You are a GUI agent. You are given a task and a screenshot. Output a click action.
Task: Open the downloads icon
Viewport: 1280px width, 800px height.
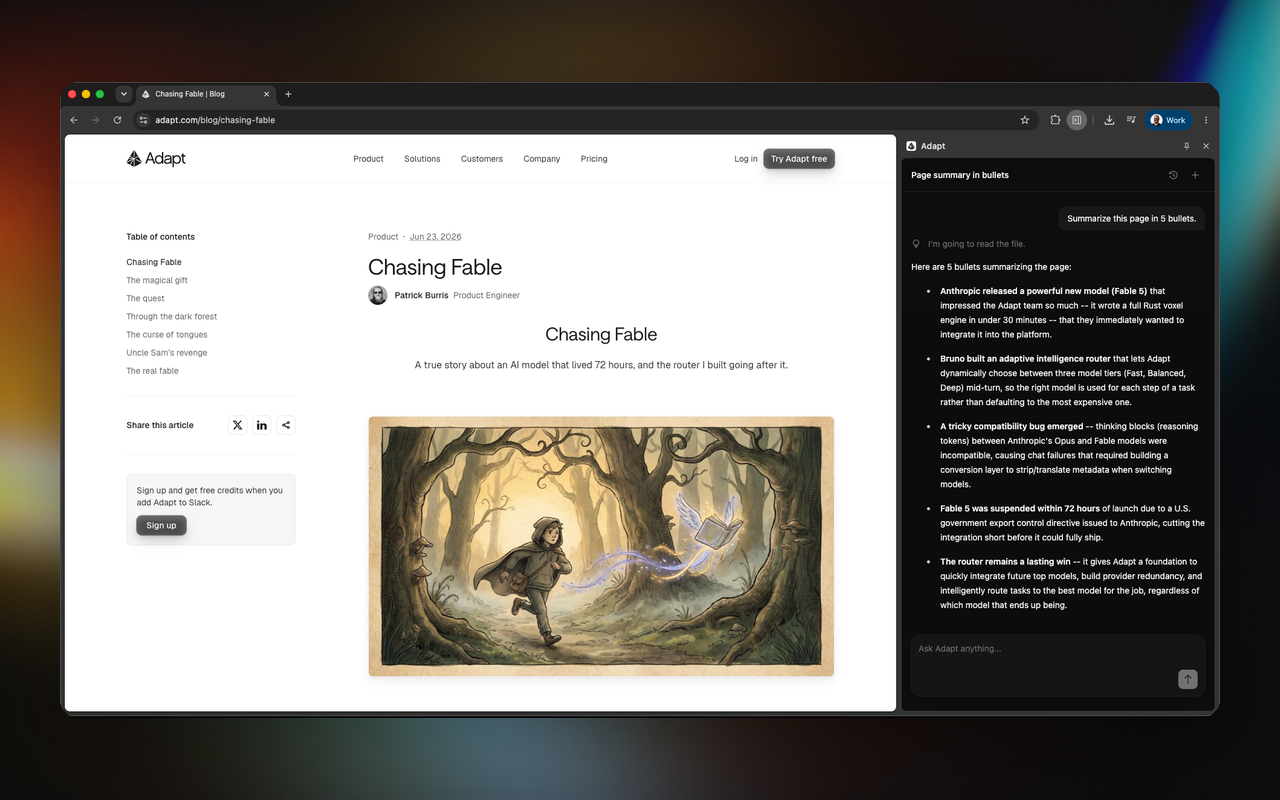pos(1109,120)
